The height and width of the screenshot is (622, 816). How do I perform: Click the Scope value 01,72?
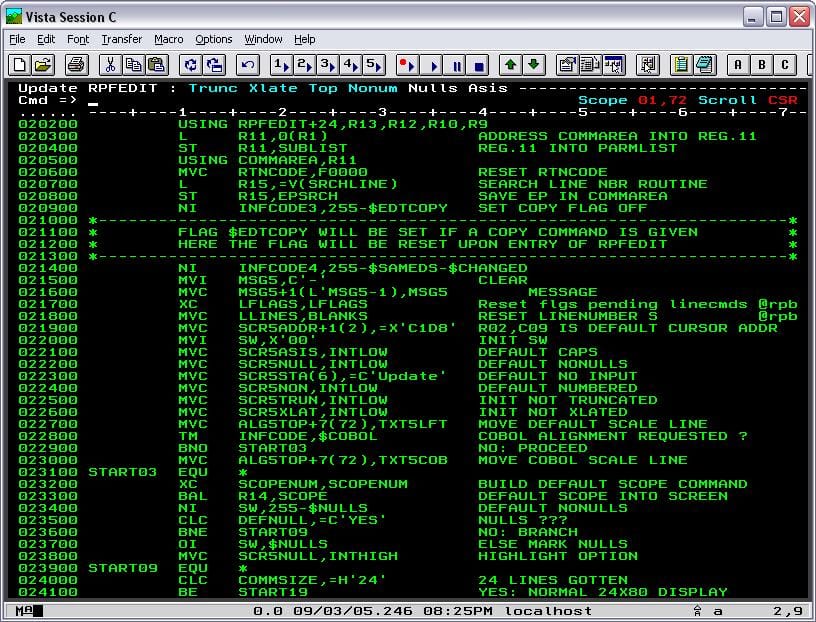click(x=662, y=100)
